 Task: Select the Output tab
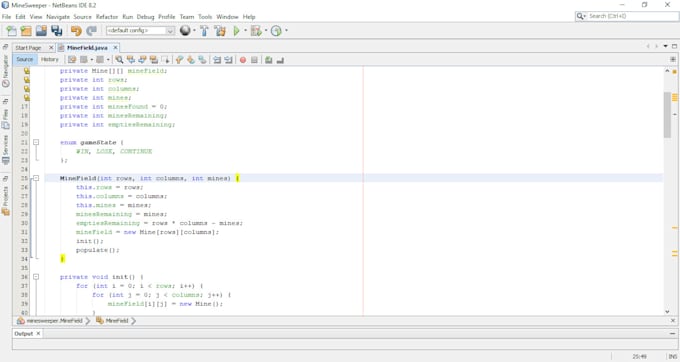point(23,333)
